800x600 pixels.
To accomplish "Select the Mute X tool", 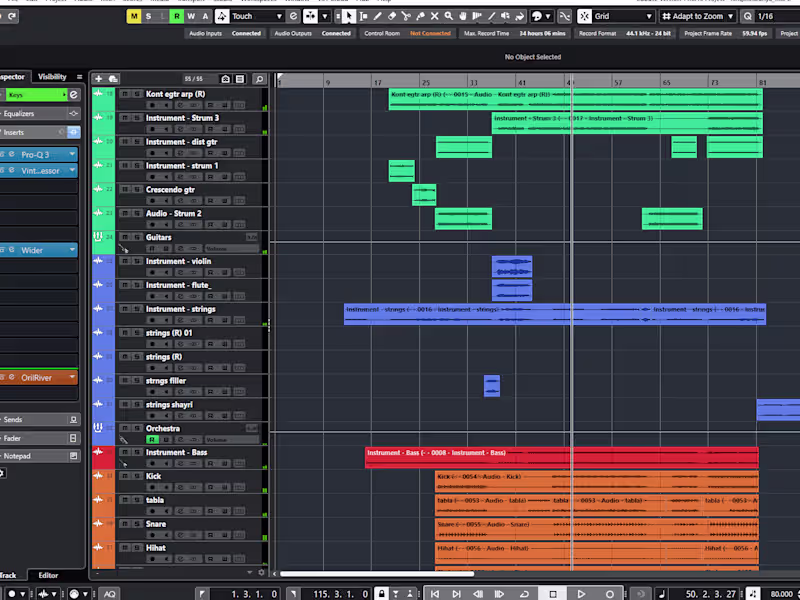I will 435,16.
